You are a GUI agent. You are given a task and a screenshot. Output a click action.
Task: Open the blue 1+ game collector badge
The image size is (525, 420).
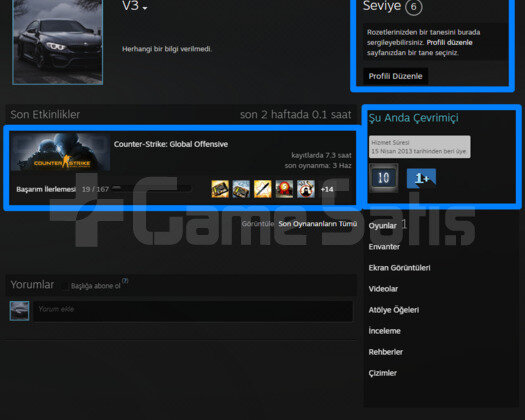coord(421,178)
